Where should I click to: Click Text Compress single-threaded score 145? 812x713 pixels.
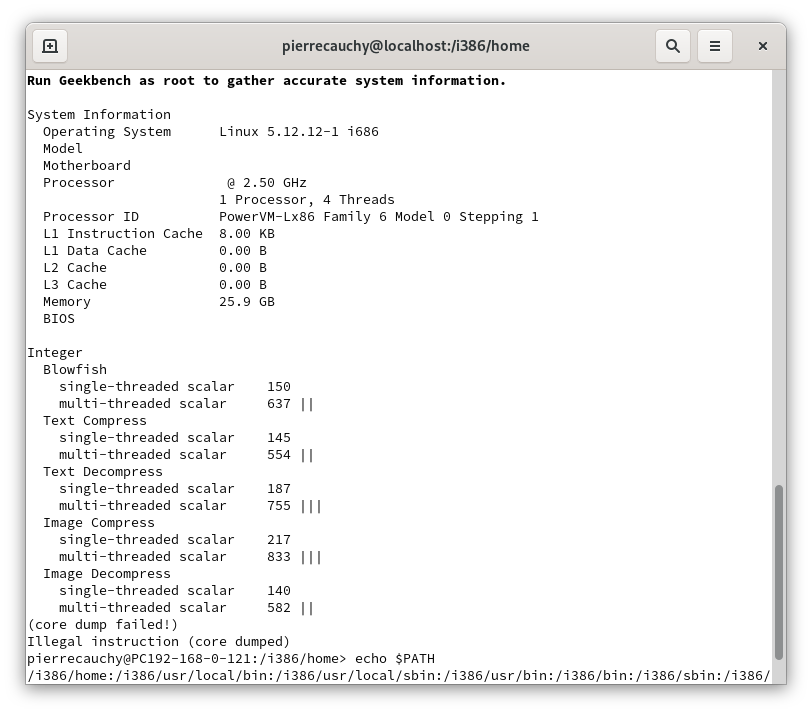tap(279, 438)
